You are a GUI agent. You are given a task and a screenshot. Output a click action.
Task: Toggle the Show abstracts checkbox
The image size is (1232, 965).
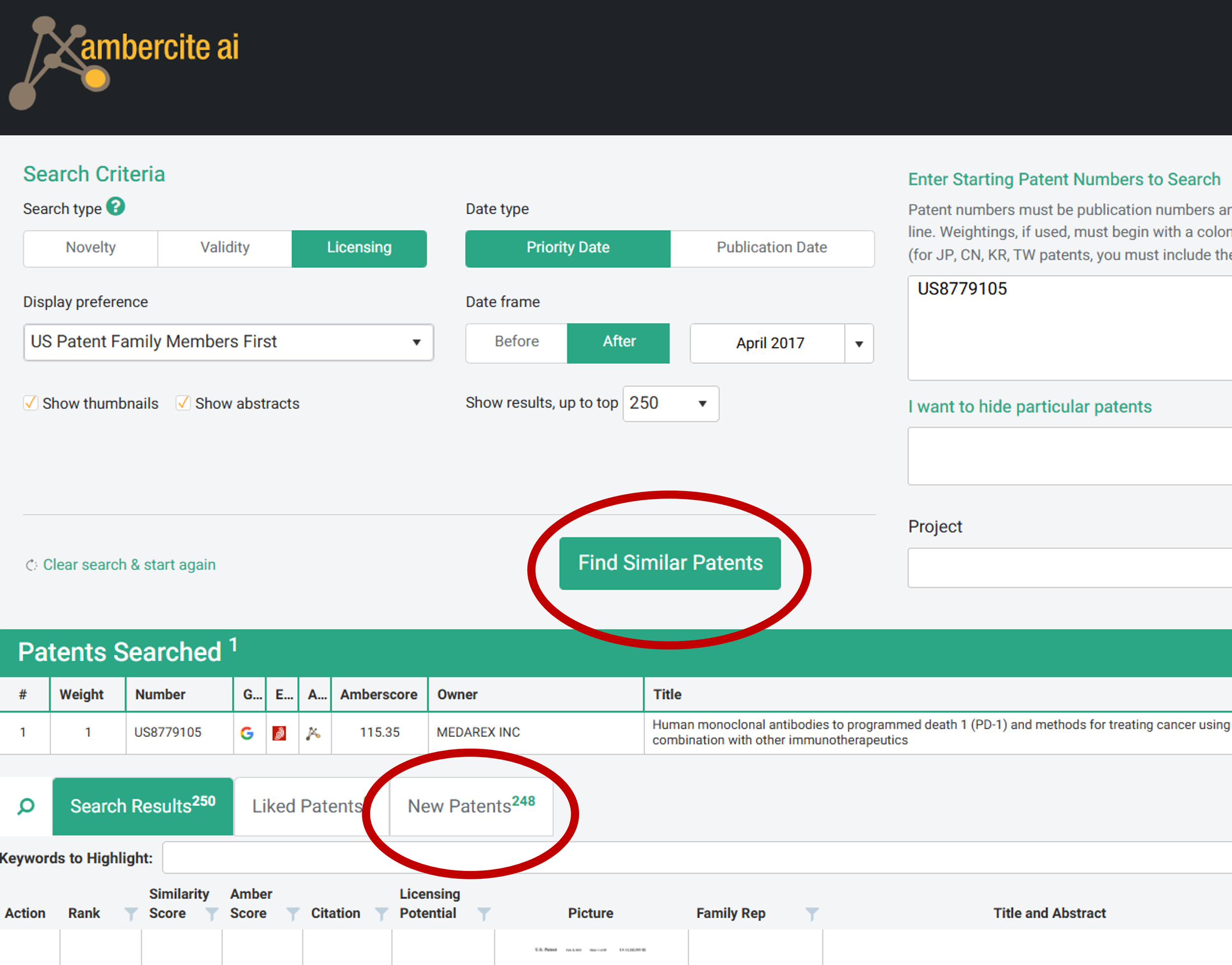tap(182, 403)
